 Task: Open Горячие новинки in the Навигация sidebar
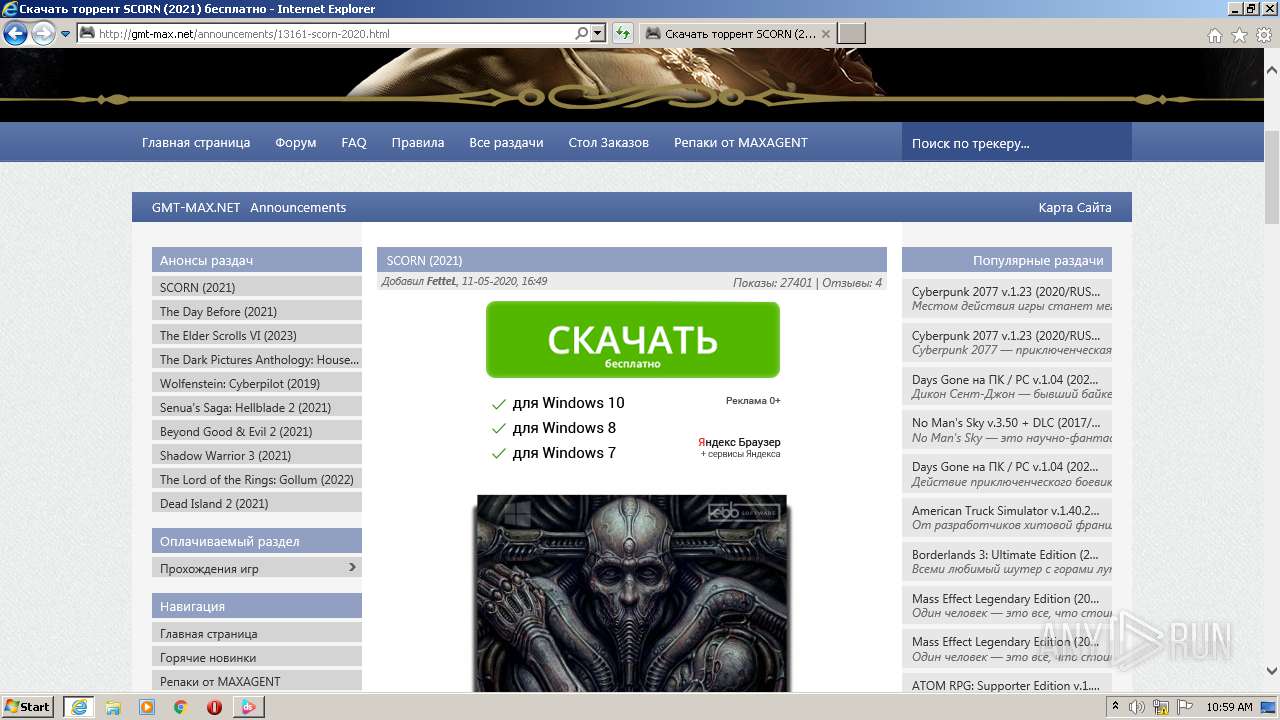[257, 657]
